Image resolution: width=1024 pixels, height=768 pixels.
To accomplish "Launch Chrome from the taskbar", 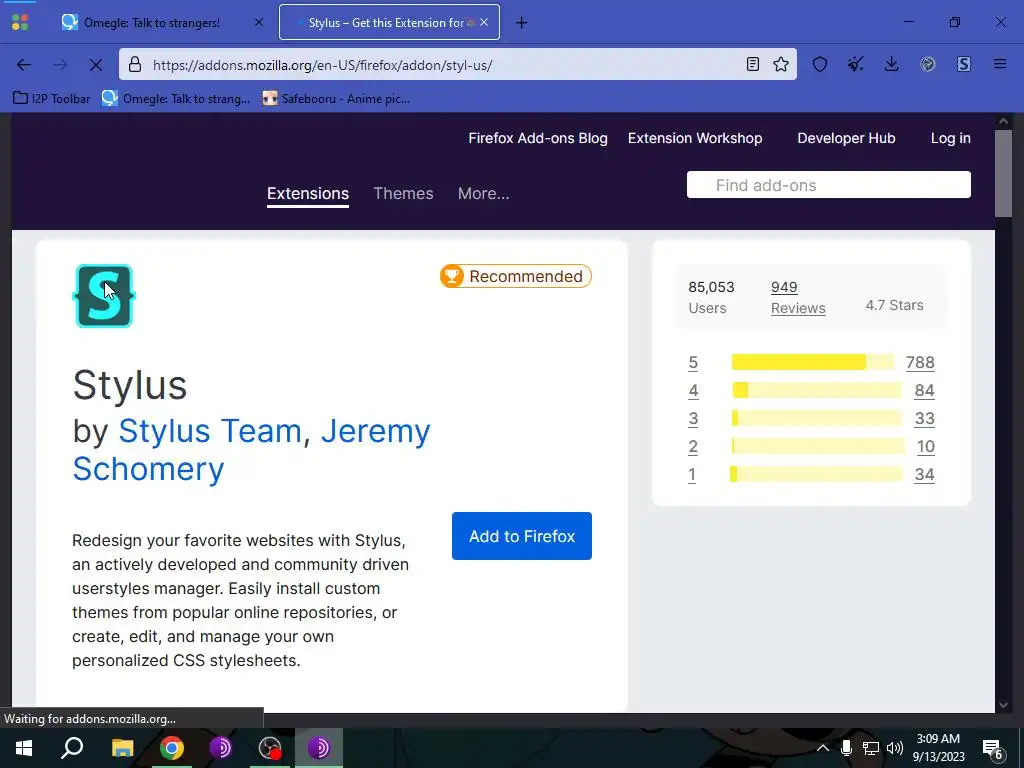I will (172, 748).
